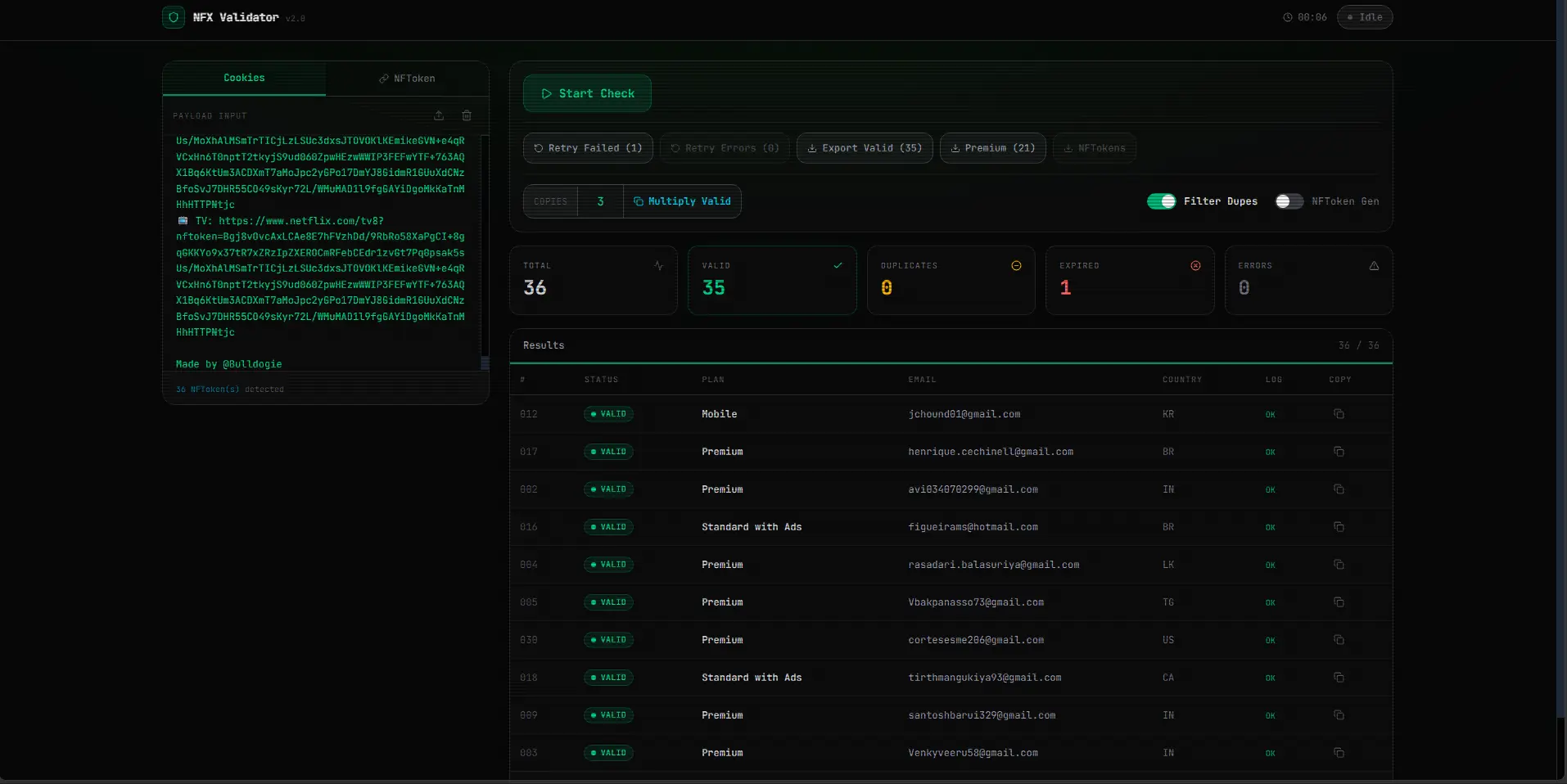Click the 00:06 timer text
The height and width of the screenshot is (784, 1567).
click(x=1312, y=17)
